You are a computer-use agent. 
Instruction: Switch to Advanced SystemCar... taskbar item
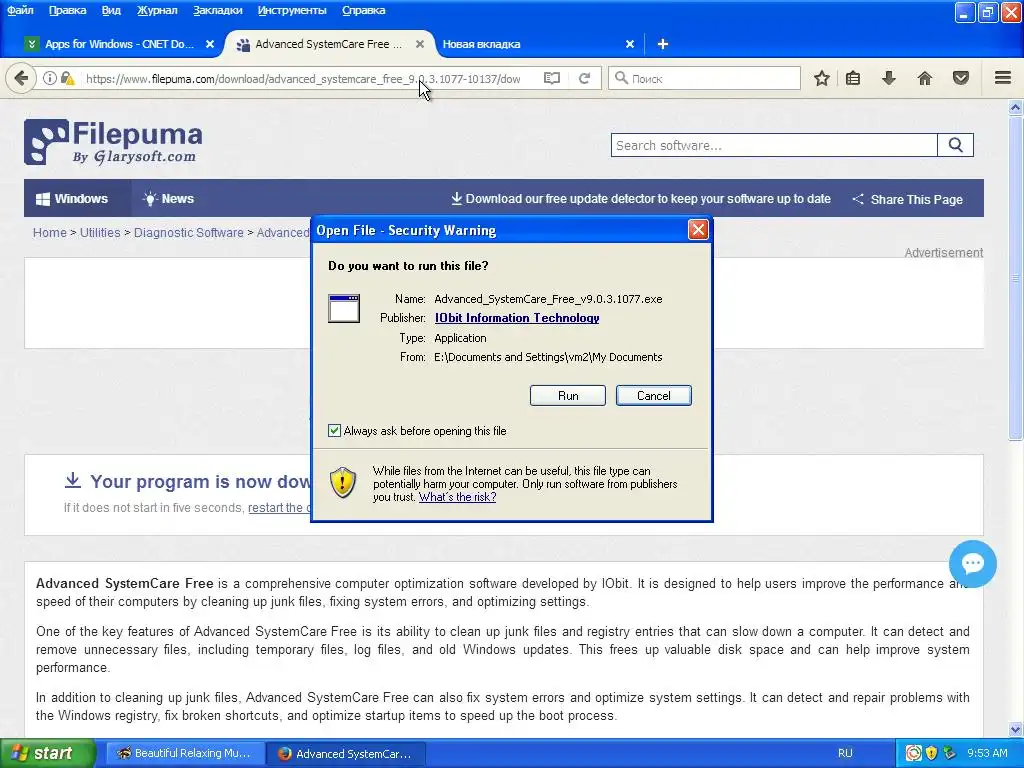tap(346, 753)
